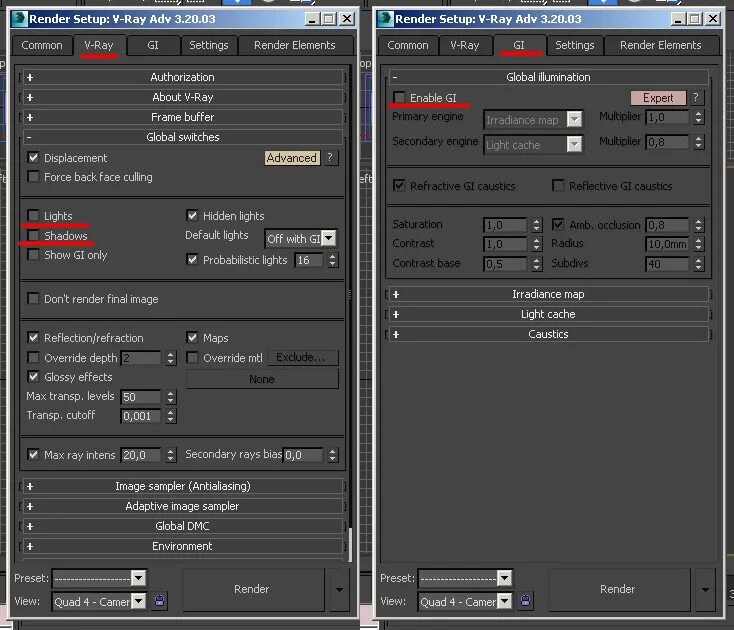734x630 pixels.
Task: Open View dropdown in left window
Action: coord(138,601)
